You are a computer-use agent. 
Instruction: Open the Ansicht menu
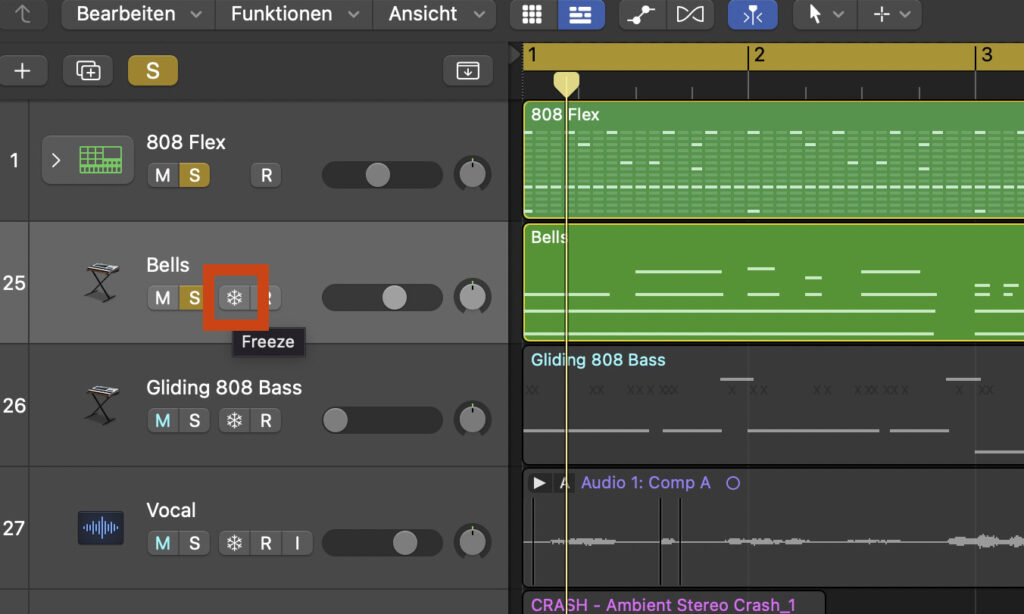pos(435,14)
